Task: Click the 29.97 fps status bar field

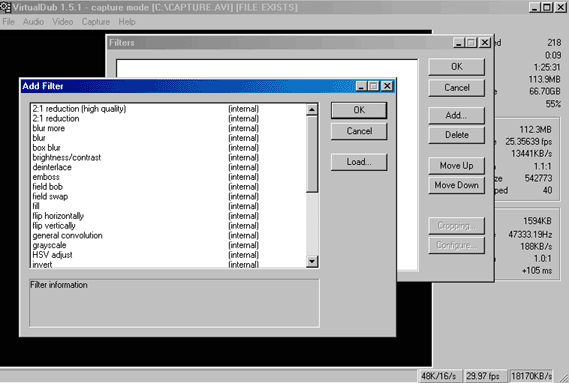Action: pos(483,376)
